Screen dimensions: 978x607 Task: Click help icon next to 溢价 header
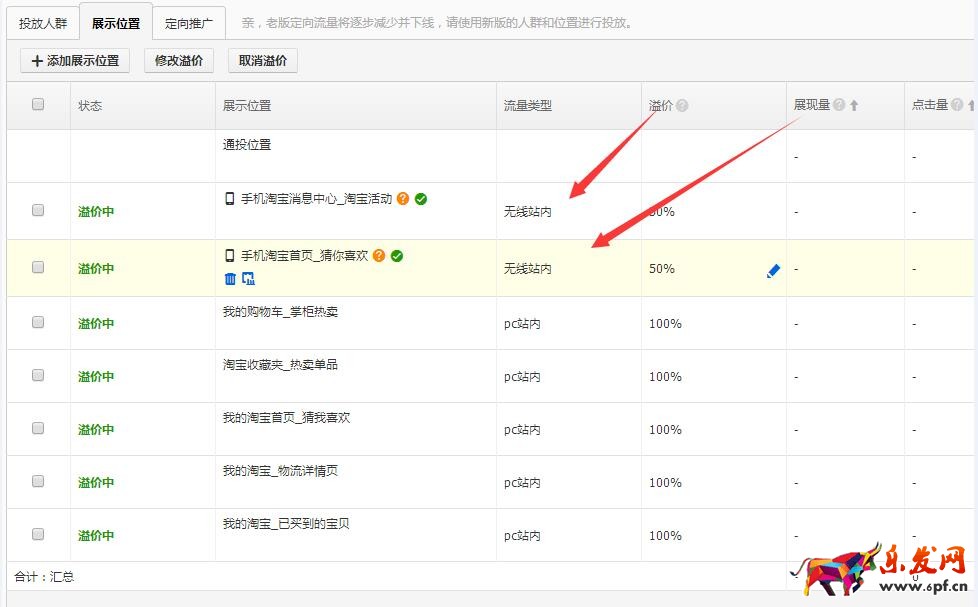[682, 105]
